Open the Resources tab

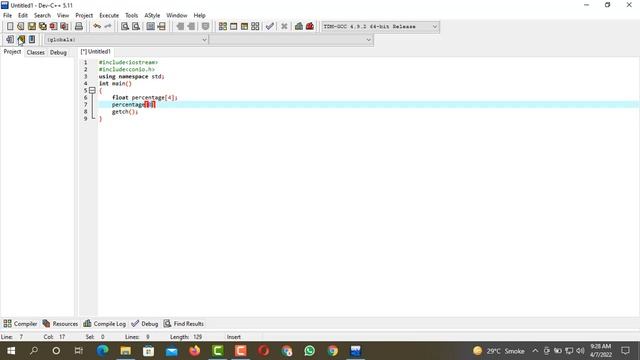[x=60, y=324]
